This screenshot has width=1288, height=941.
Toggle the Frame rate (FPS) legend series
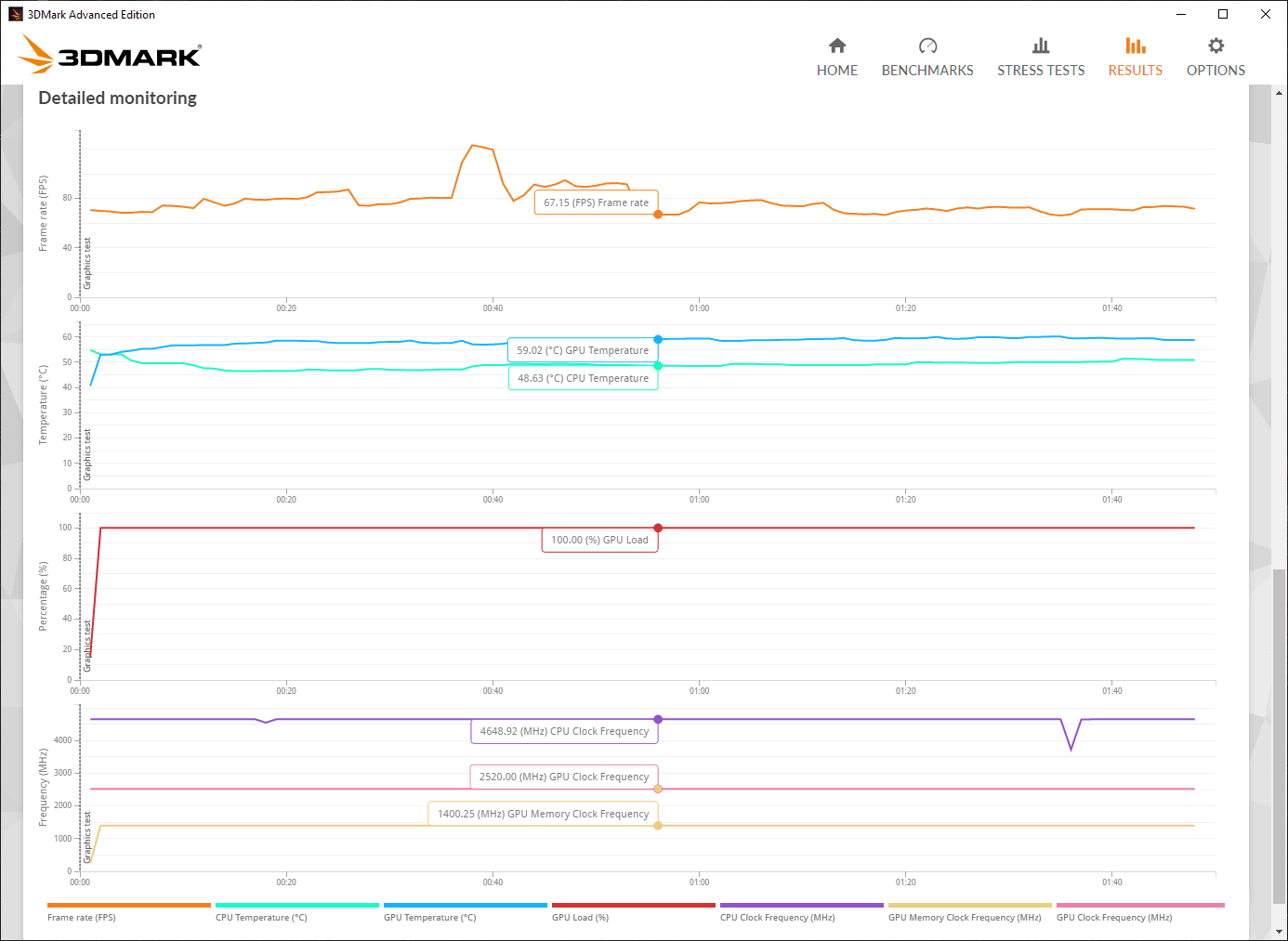(x=129, y=912)
